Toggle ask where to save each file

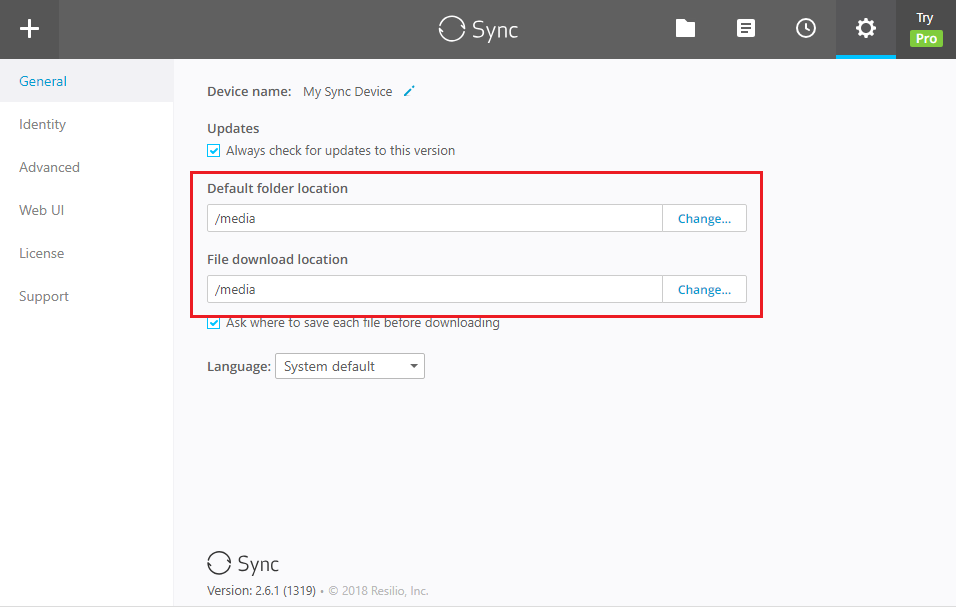click(x=214, y=323)
